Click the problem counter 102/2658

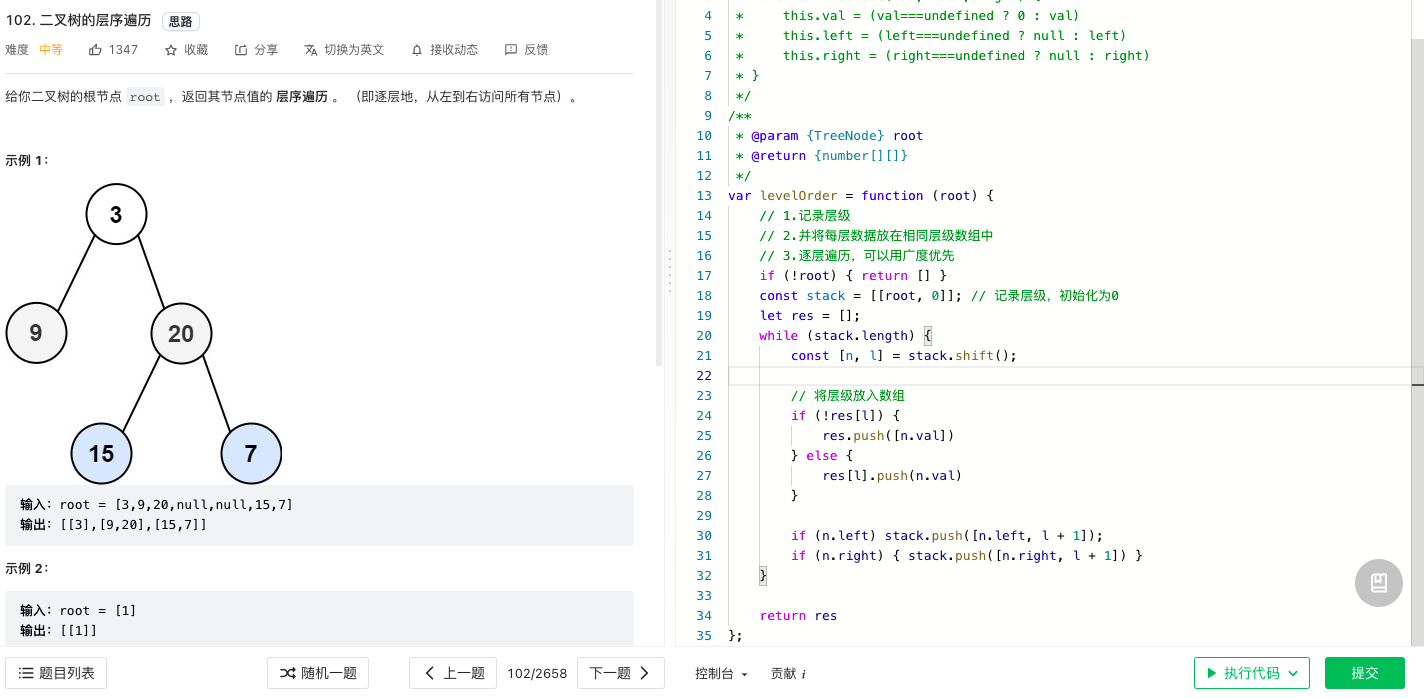pyautogui.click(x=537, y=673)
